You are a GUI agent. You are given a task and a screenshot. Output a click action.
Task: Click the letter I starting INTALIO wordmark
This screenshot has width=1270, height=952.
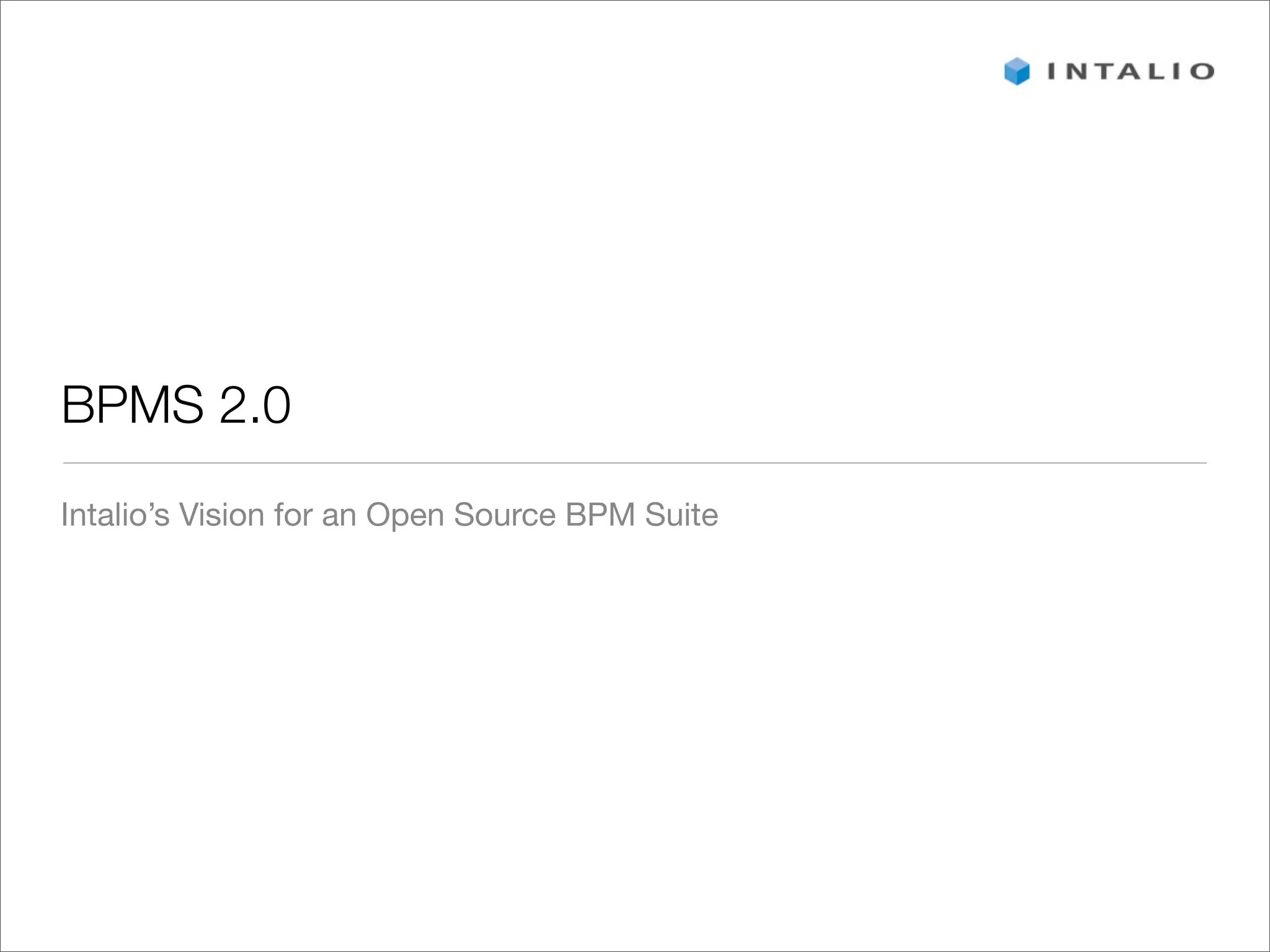click(1052, 72)
